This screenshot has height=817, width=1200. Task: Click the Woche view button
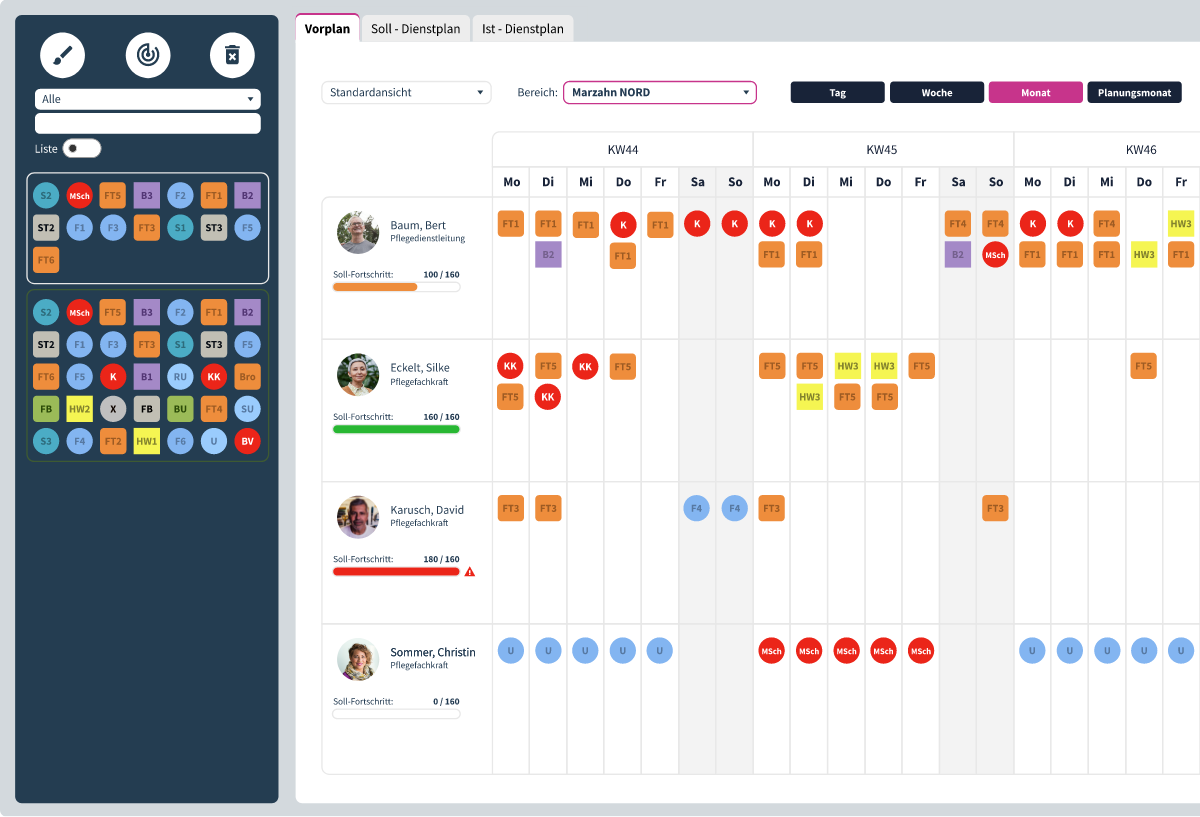click(937, 93)
